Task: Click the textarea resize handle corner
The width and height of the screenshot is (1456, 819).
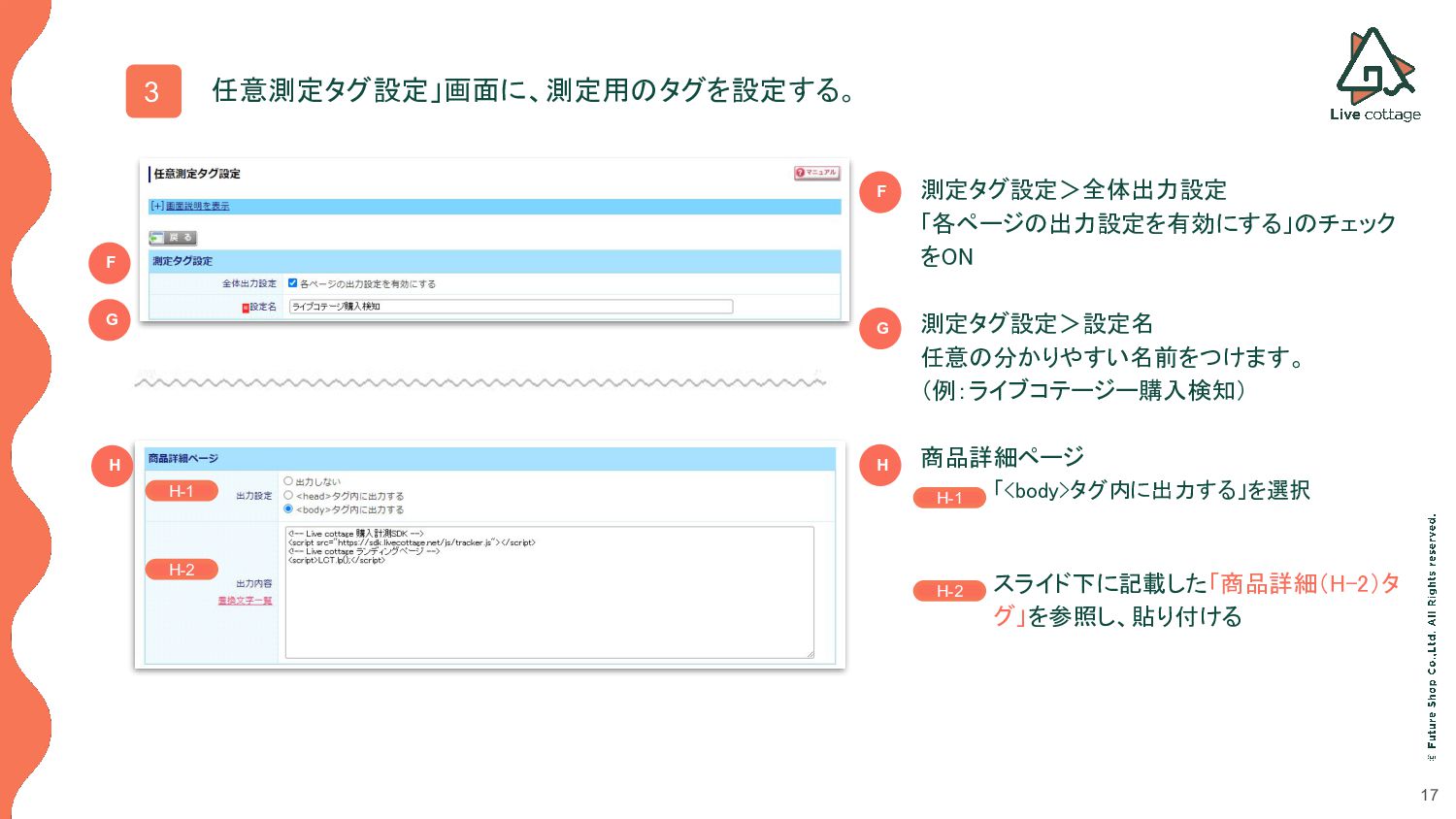Action: 810,654
